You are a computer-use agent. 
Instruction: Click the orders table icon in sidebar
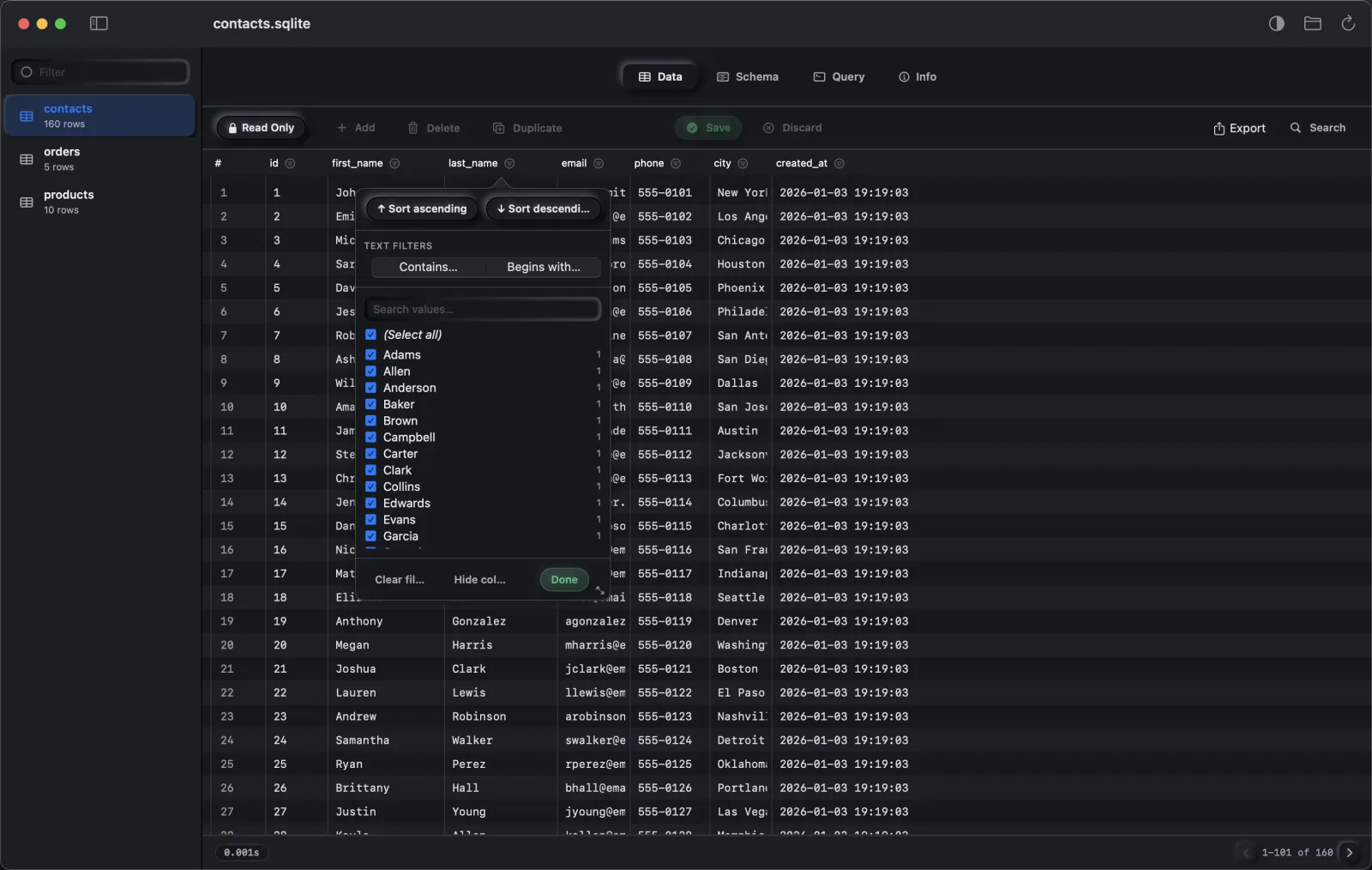(27, 159)
